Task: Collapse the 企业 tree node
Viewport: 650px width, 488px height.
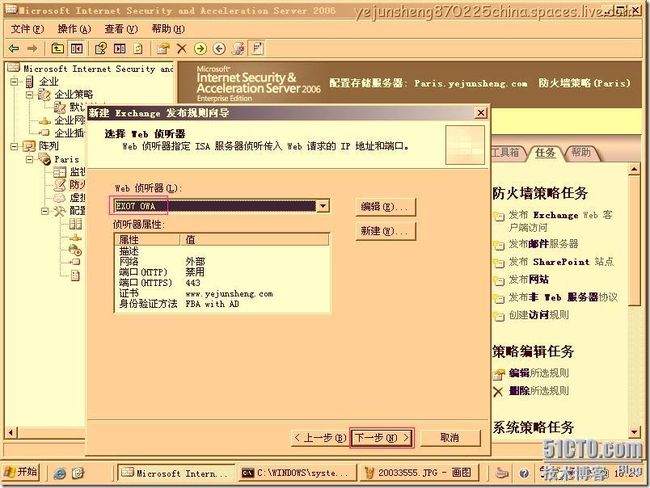Action: (x=14, y=82)
